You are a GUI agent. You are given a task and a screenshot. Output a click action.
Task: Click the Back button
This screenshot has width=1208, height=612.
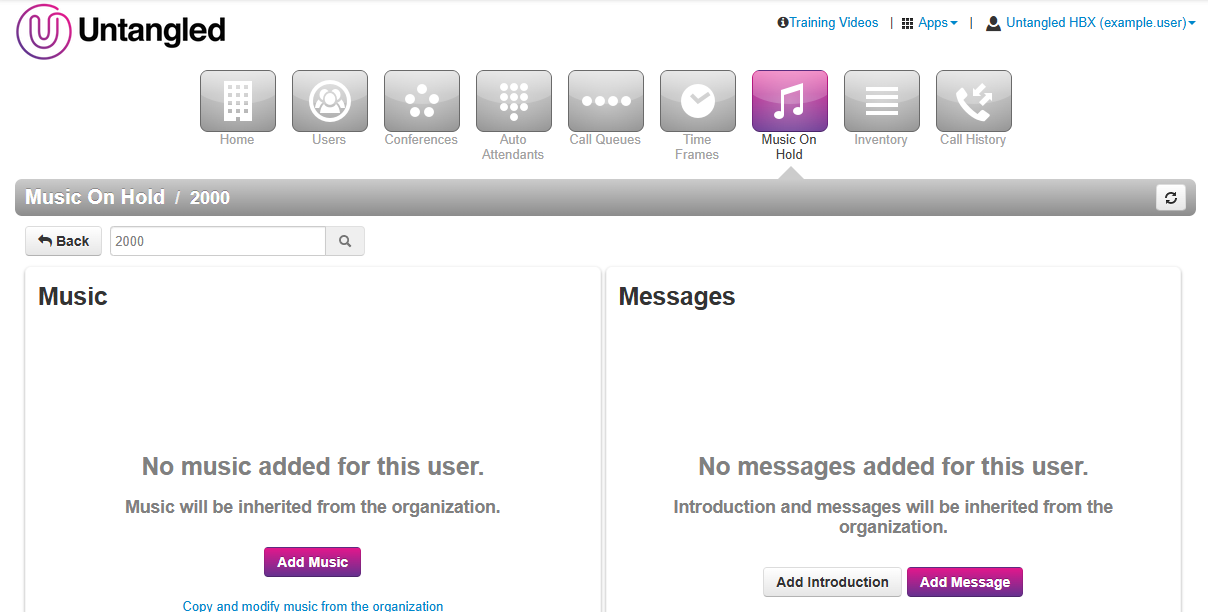[x=63, y=241]
